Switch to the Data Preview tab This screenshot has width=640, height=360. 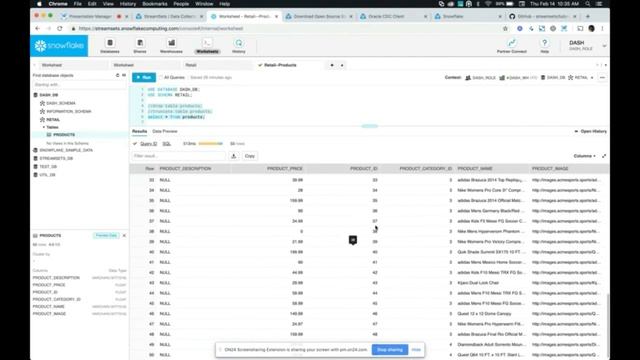[x=165, y=131]
